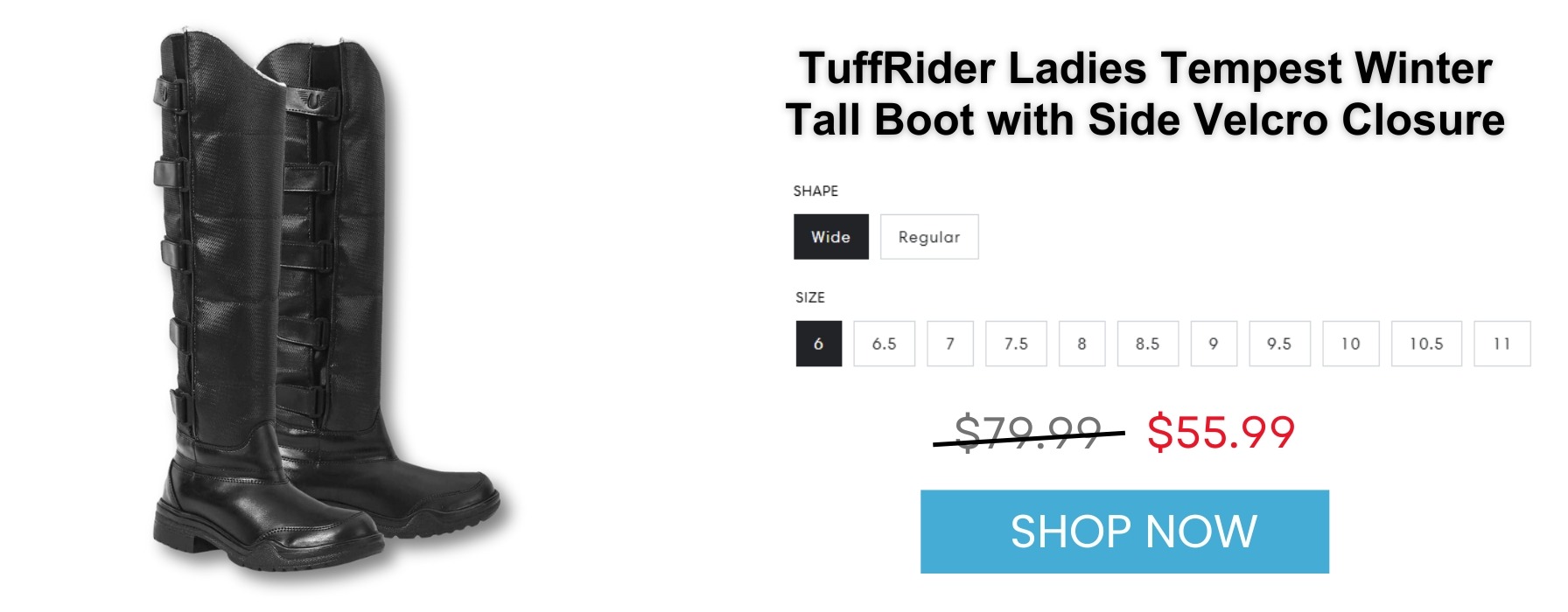Viewport: 1568px width, 612px height.
Task: Click the TuffRider Ladies Tempest product title
Action: point(1144,94)
